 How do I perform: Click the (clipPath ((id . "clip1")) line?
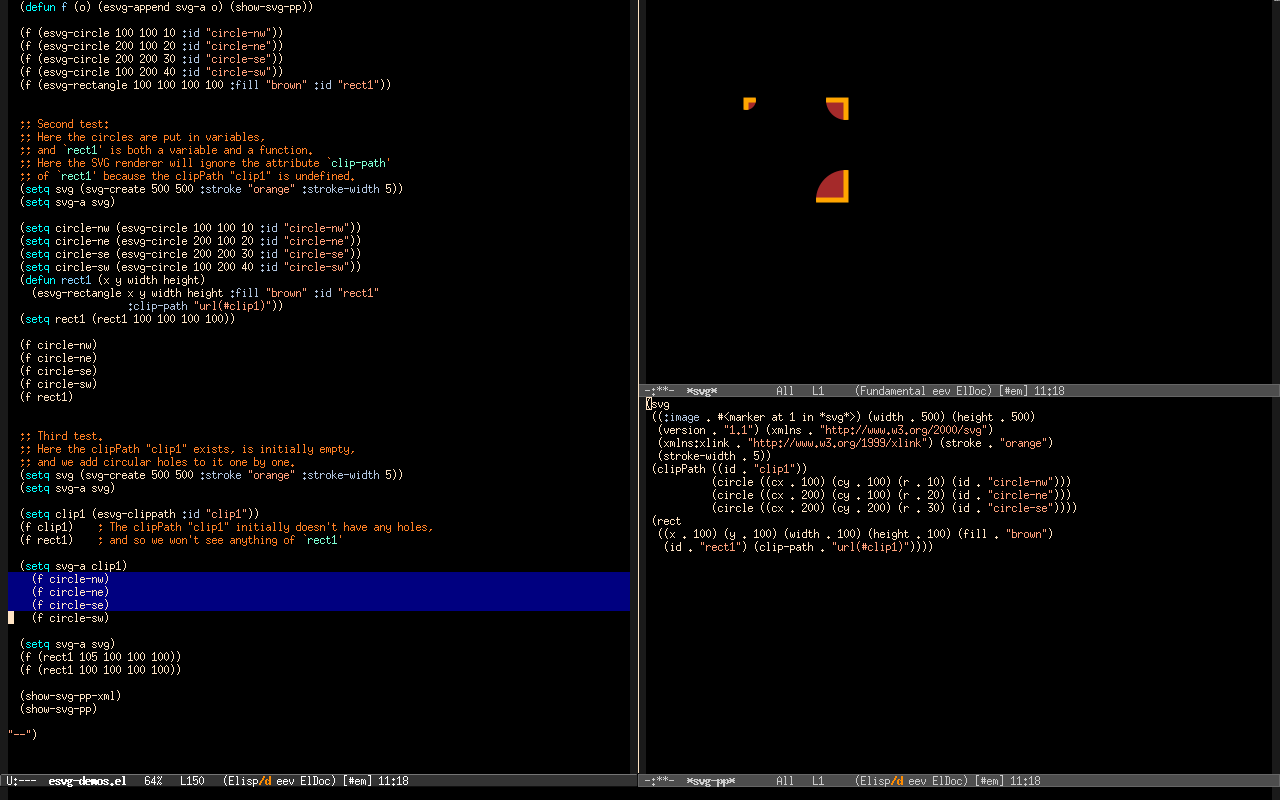pyautogui.click(x=729, y=469)
